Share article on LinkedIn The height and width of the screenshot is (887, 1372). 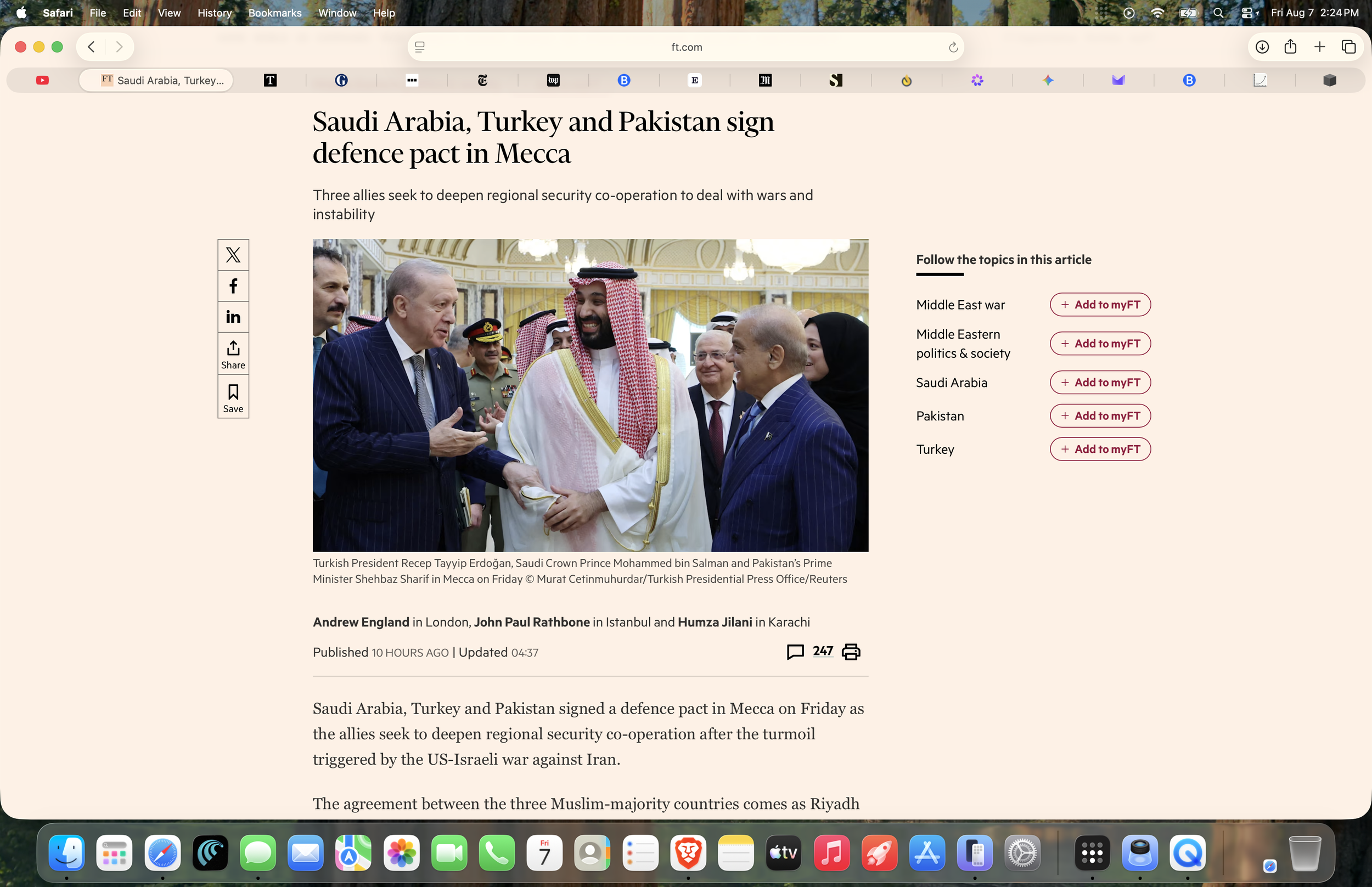pos(233,317)
